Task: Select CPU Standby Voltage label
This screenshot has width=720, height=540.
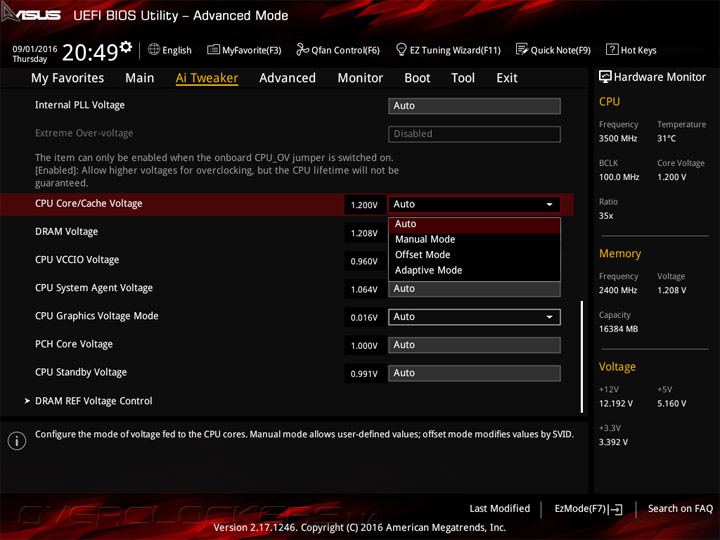Action: pos(81,372)
